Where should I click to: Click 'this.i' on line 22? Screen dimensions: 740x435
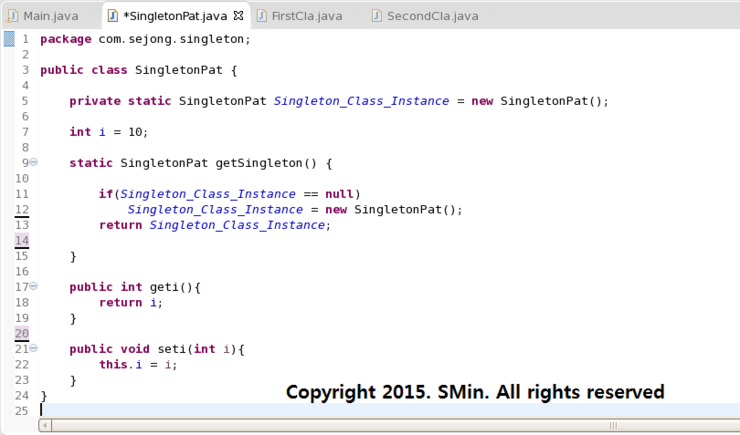click(120, 365)
